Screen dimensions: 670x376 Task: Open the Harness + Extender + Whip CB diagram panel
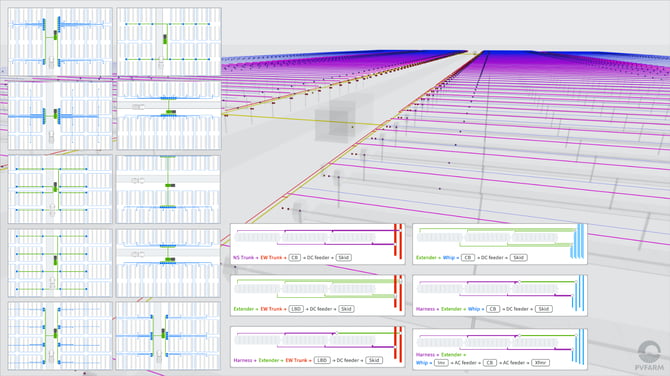(x=500, y=296)
